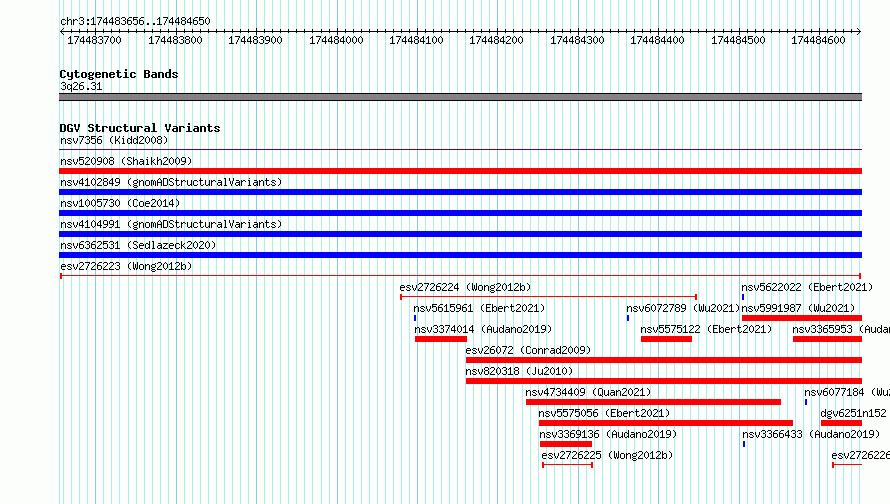Open nsv5575122 (Ebert2021) variant label

[x=706, y=329]
